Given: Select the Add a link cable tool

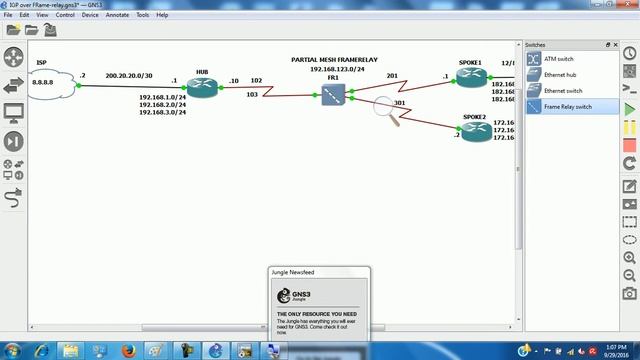Looking at the screenshot, I should 13,198.
